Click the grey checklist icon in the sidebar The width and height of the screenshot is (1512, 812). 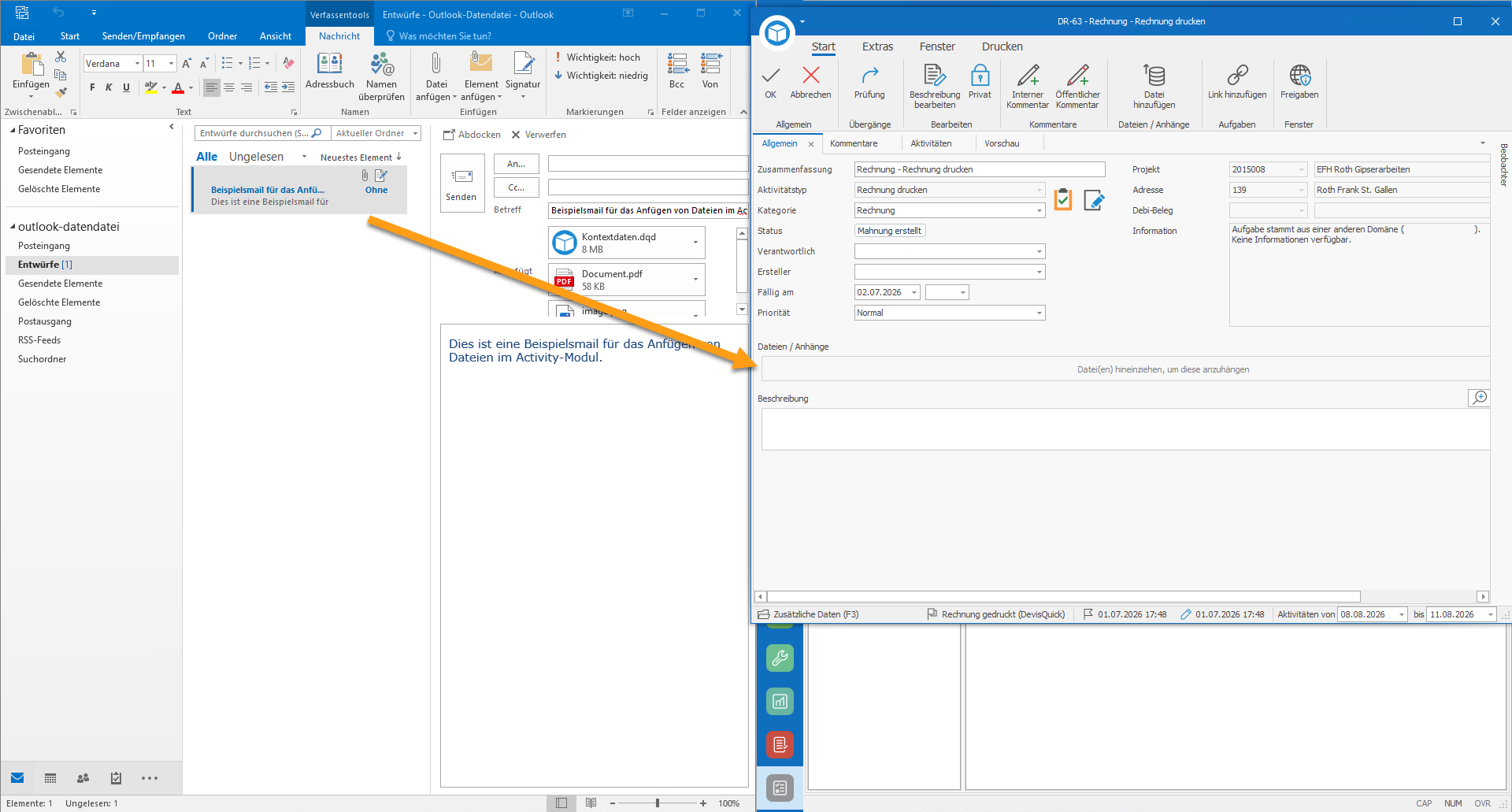click(x=780, y=788)
